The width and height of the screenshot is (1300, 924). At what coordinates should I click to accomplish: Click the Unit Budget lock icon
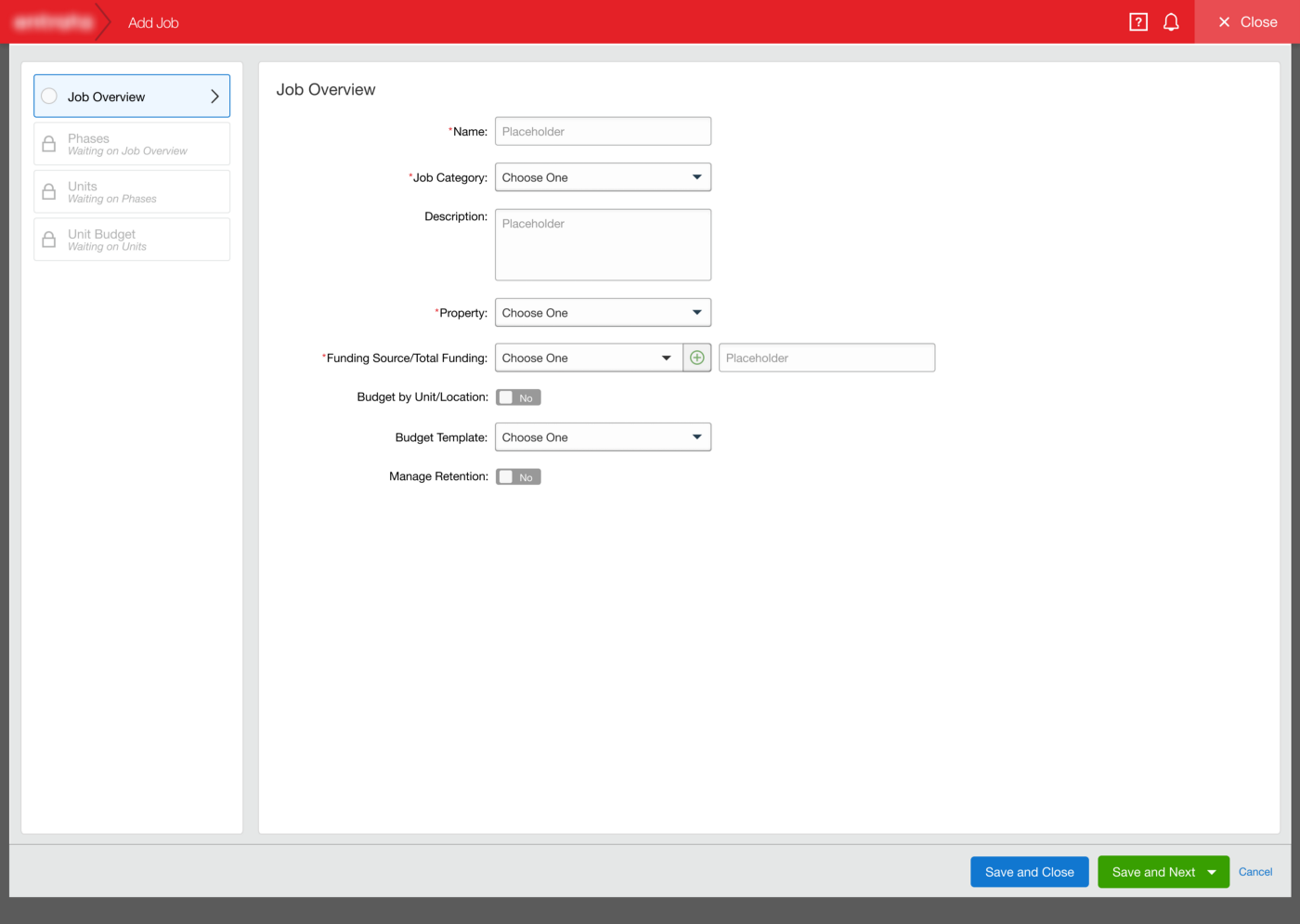pos(49,240)
